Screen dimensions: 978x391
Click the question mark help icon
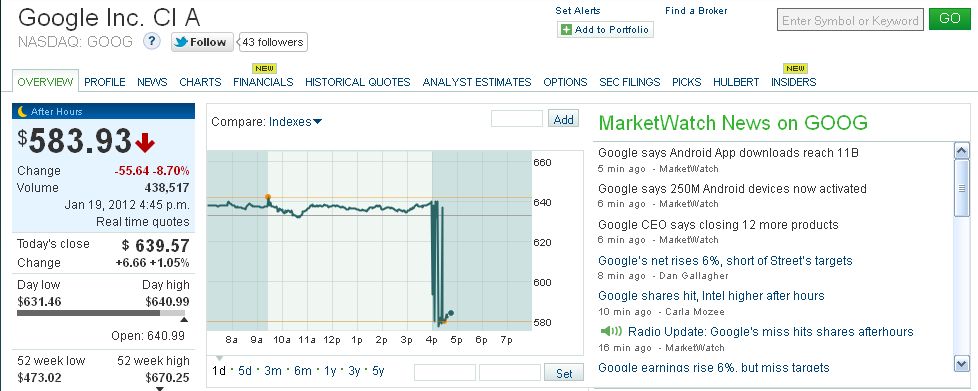(x=152, y=42)
